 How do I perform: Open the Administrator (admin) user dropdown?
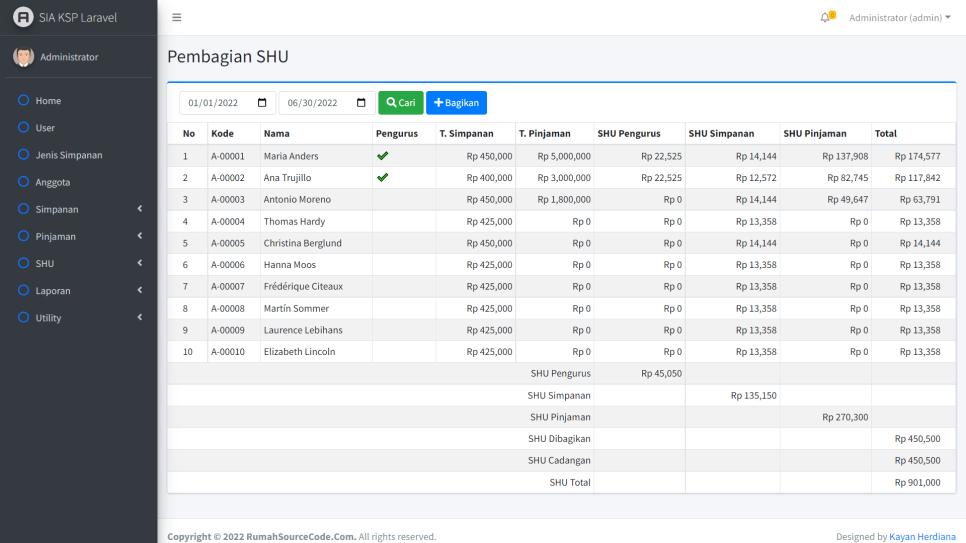tap(899, 17)
